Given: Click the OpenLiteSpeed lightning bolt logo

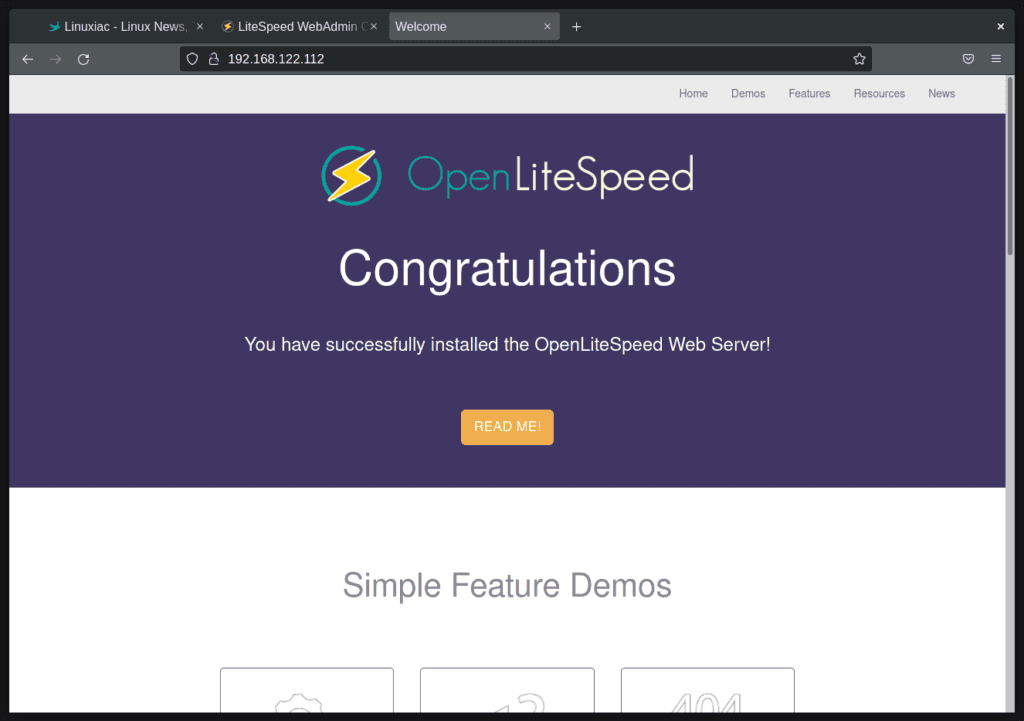Looking at the screenshot, I should 351,176.
